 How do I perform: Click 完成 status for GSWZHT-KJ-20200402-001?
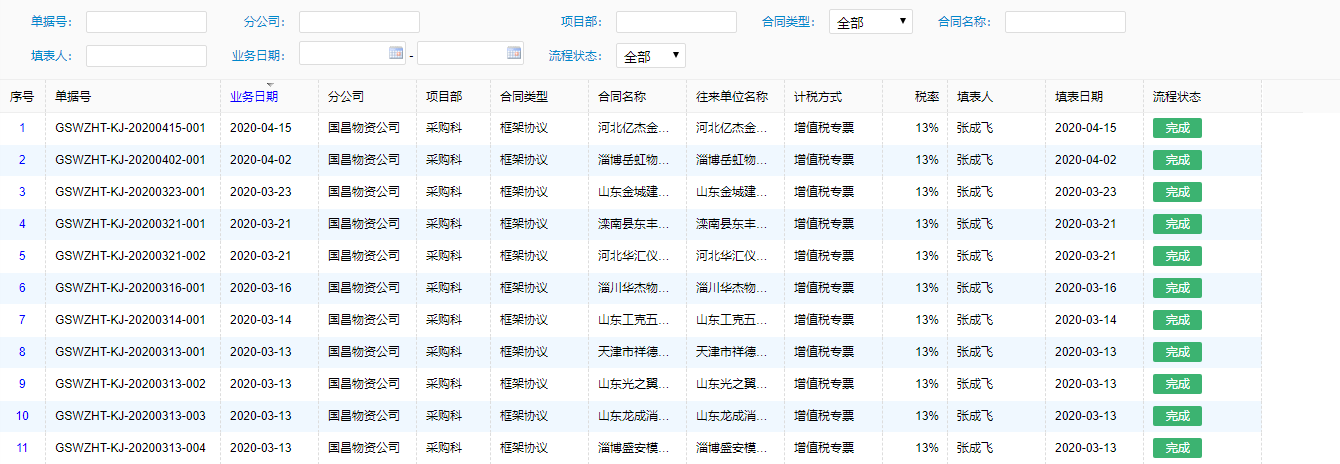point(1177,160)
